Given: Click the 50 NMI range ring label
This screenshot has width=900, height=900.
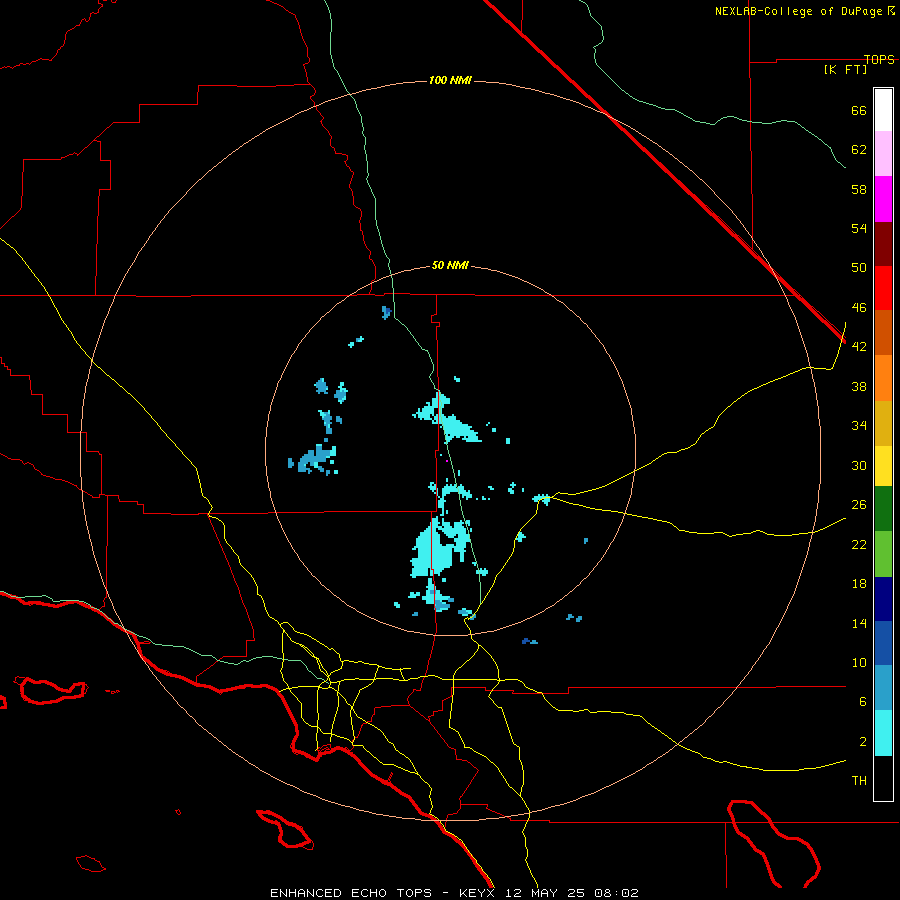Looking at the screenshot, I should click(x=450, y=265).
